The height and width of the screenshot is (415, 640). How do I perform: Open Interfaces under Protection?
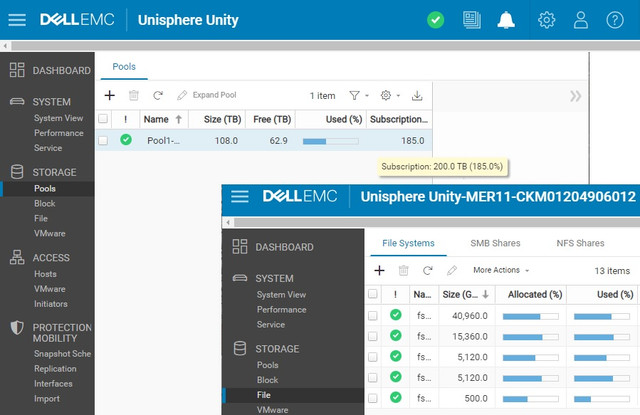pyautogui.click(x=53, y=384)
